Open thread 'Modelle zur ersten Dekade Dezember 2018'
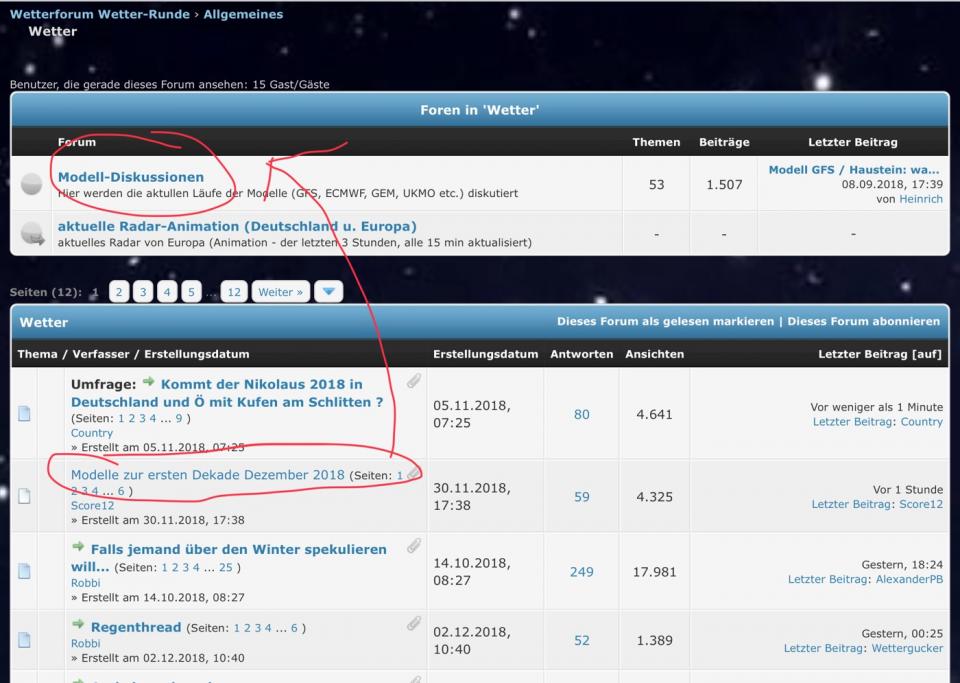Screen dimensions: 960x683 click(x=207, y=475)
